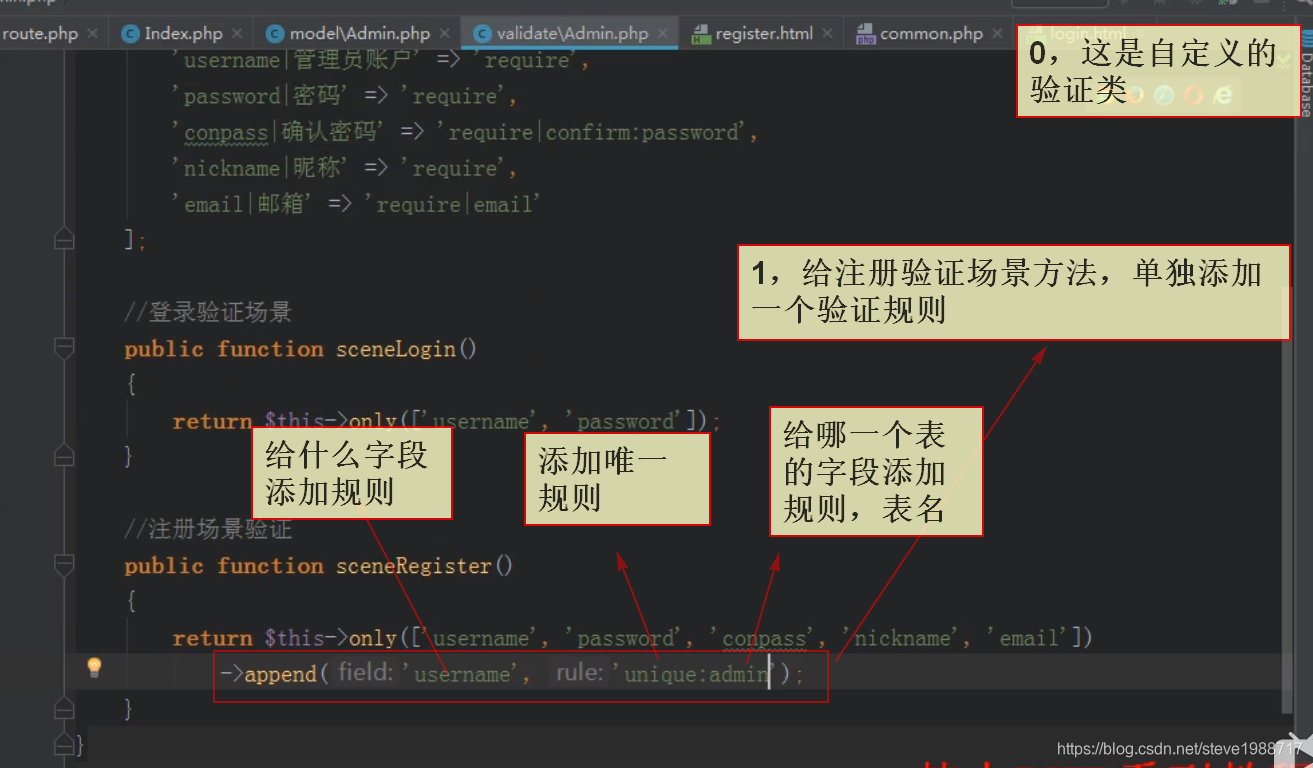Click 'return' keyword in sceneRegister
The image size is (1313, 768).
pyautogui.click(x=212, y=638)
